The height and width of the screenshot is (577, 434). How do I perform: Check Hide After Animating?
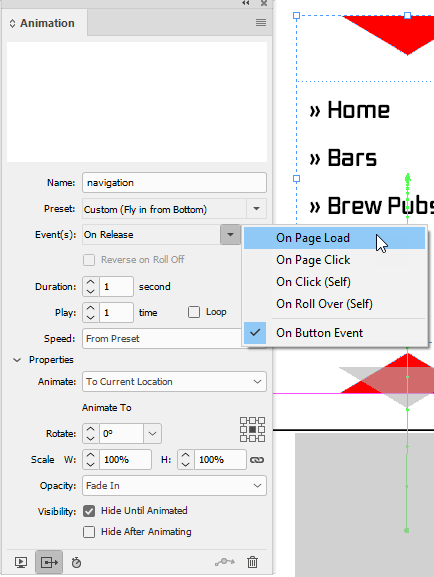tap(89, 532)
